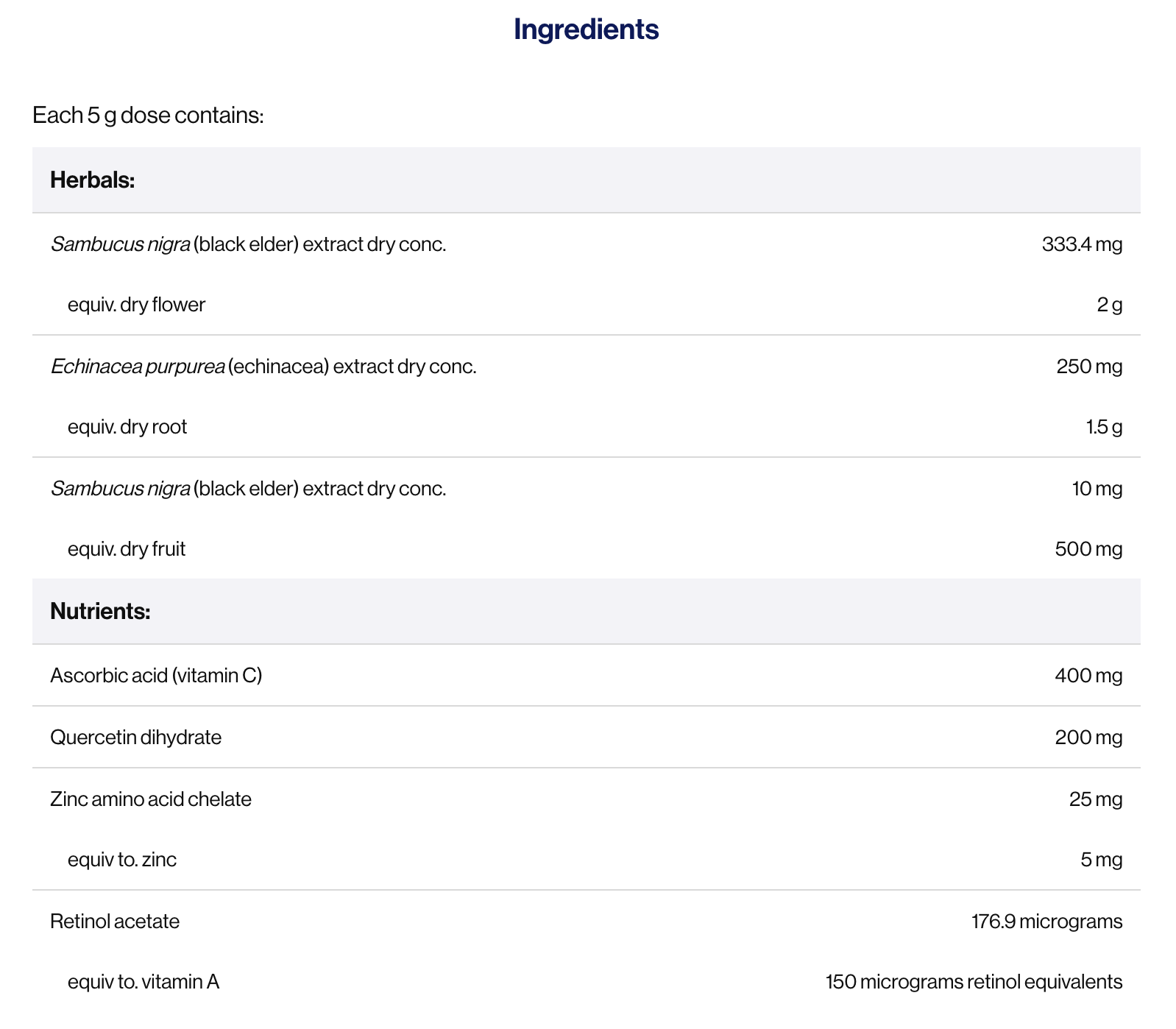Viewport: 1176px width, 1029px height.
Task: Select the "equiv to. zinc" sub-row label
Action: click(x=122, y=860)
